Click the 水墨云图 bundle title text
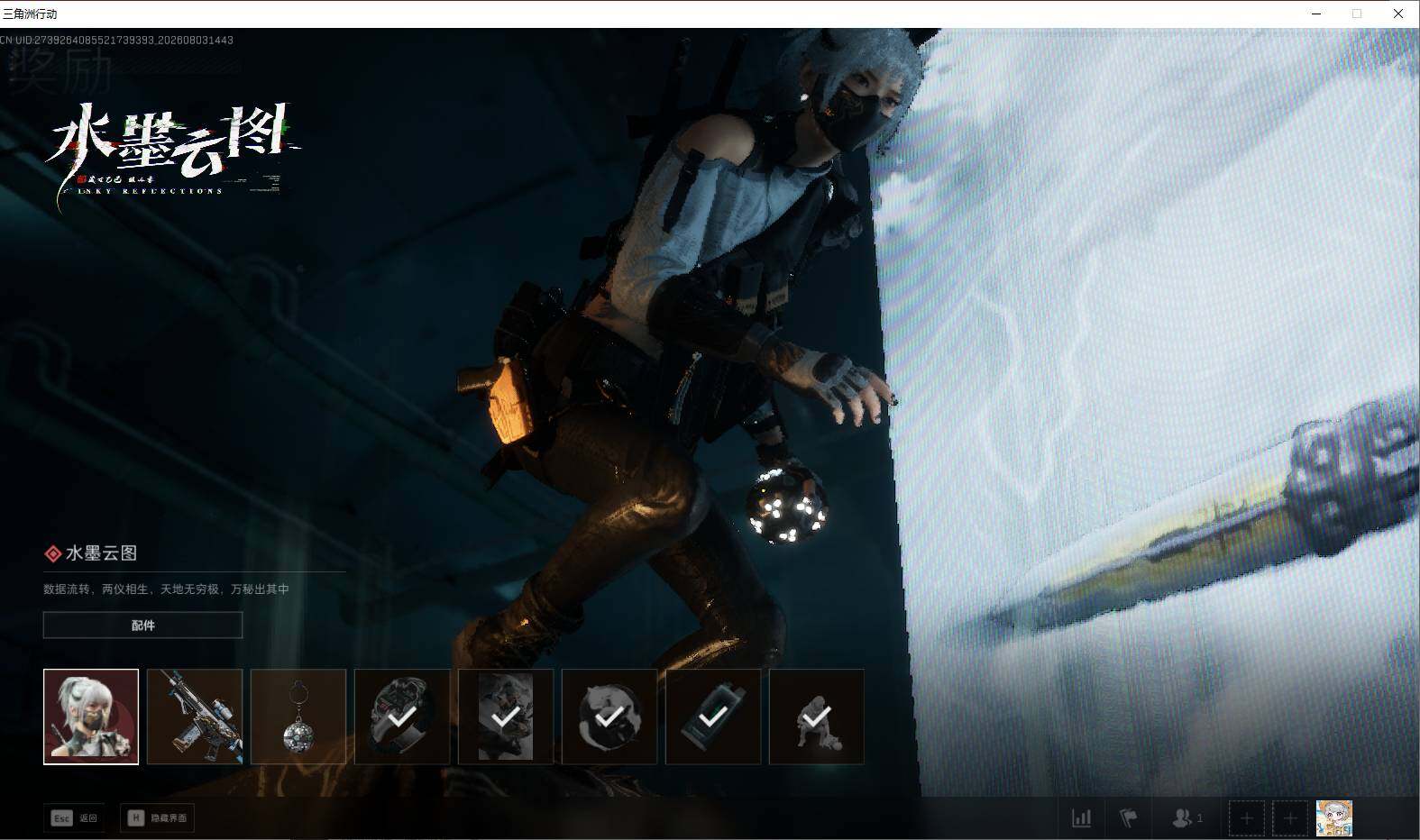The width and height of the screenshot is (1420, 840). pos(102,553)
